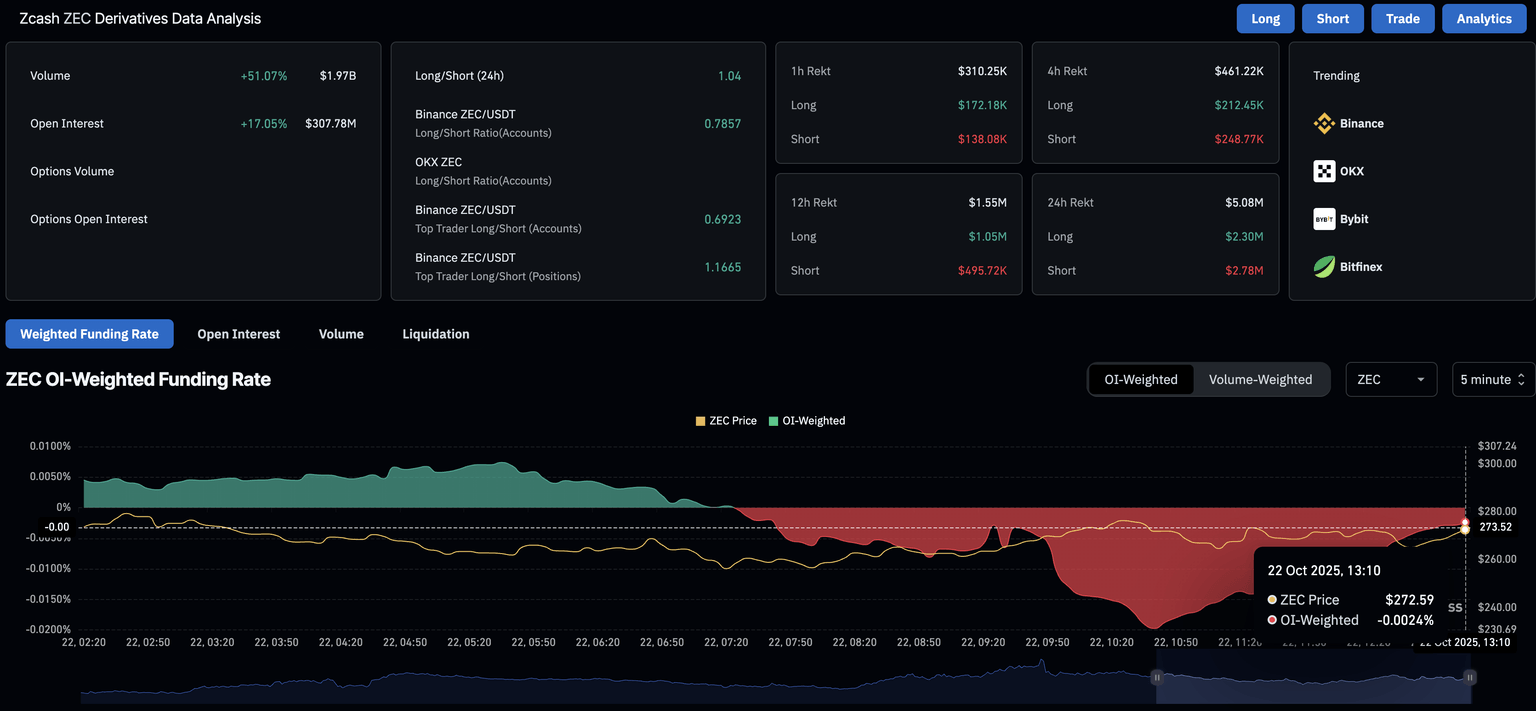Click the Binance logo icon in Trending
1536x711 pixels.
[x=1324, y=123]
